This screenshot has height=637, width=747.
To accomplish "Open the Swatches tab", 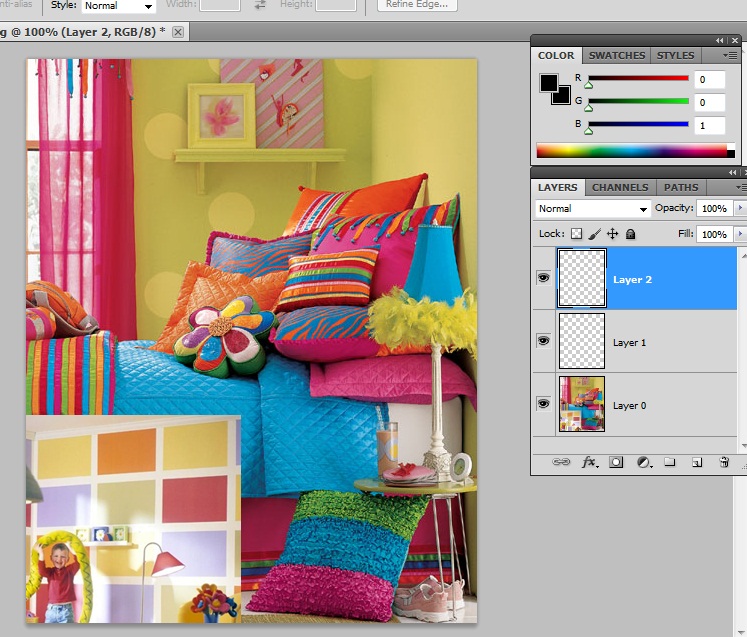I will point(616,56).
